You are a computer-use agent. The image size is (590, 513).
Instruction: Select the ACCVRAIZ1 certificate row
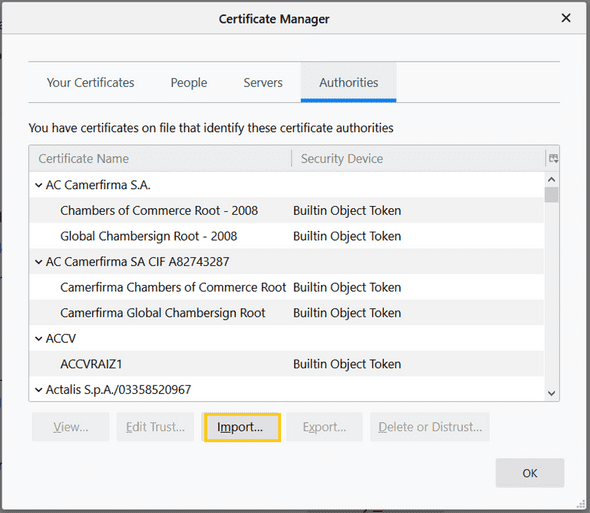[287, 364]
